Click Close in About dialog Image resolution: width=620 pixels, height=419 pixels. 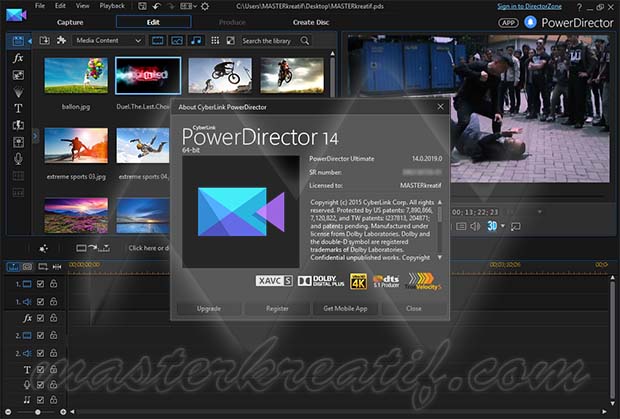(414, 309)
